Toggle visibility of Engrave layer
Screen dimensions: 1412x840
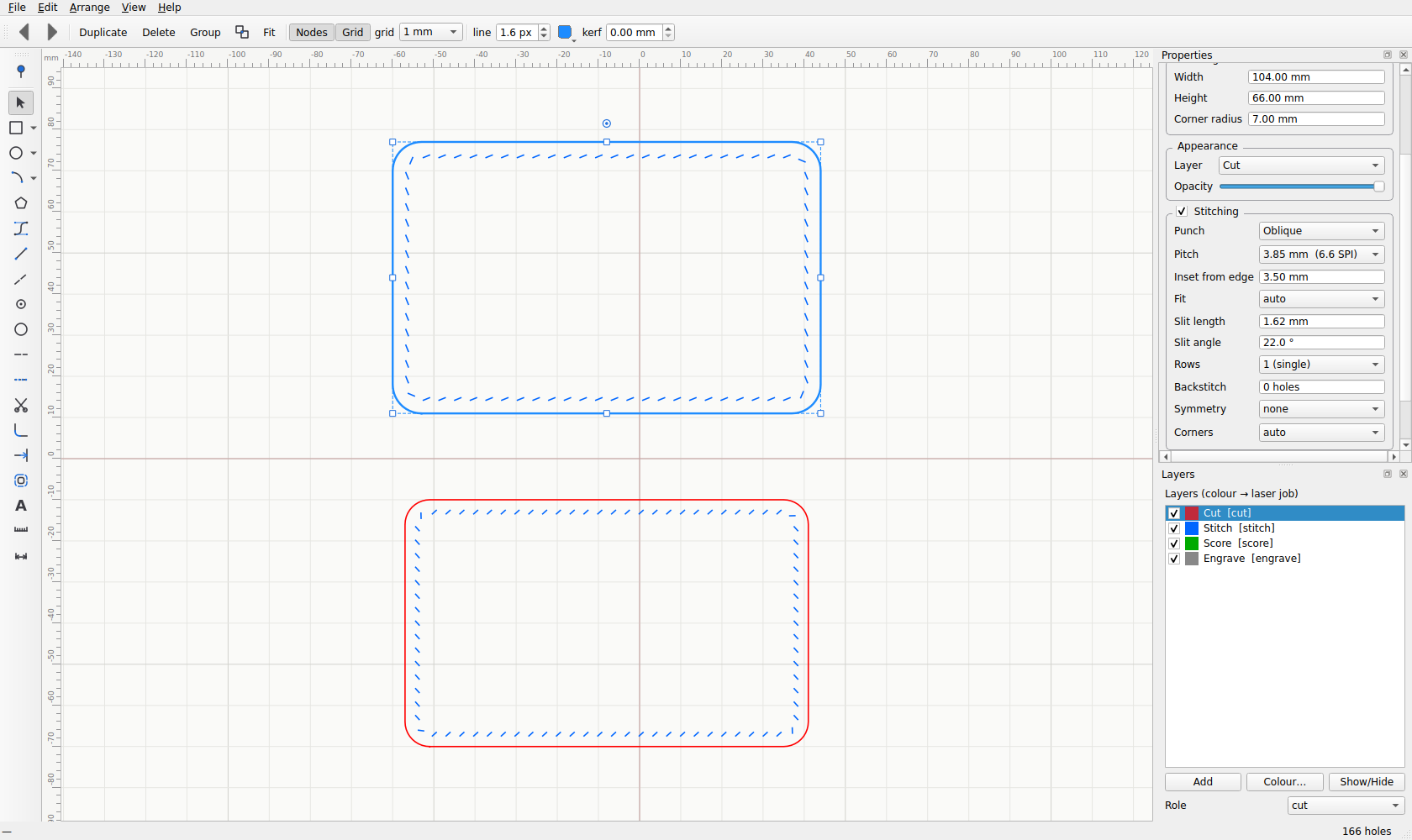[1174, 559]
